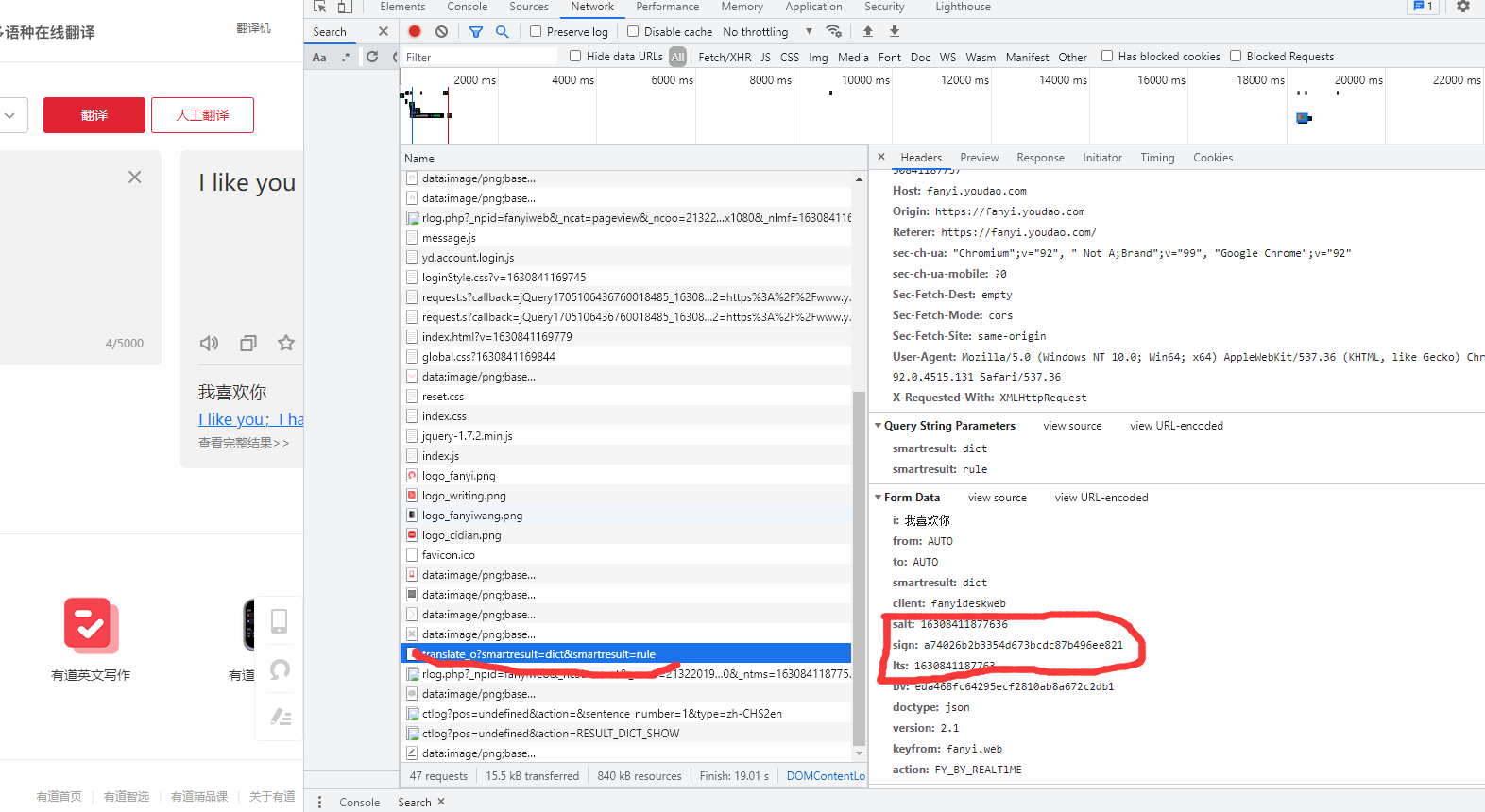Select the favicon.ico request
Screen dimensions: 1485x812
pyautogui.click(x=625, y=555)
